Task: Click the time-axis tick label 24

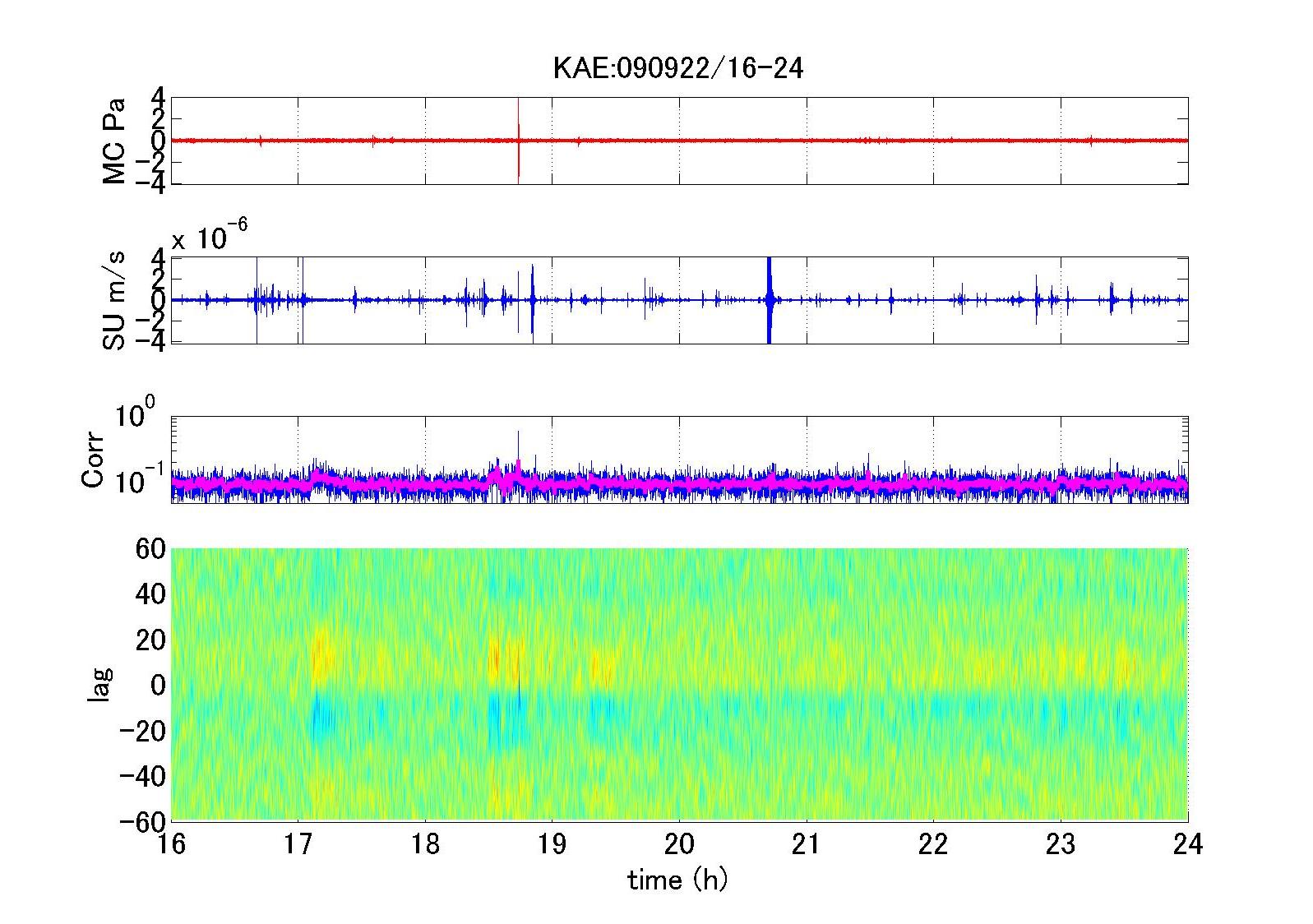Action: click(x=1187, y=843)
